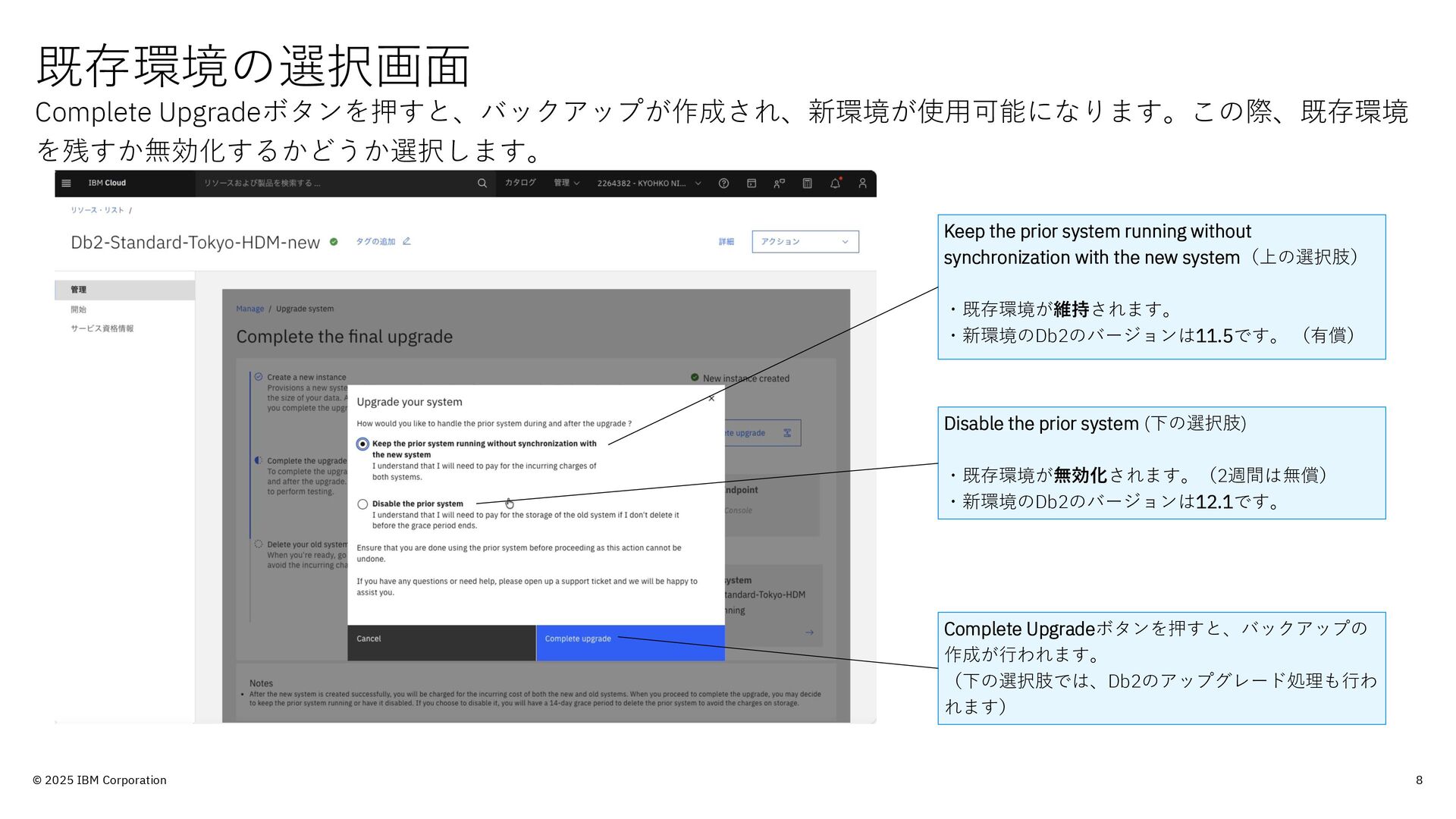Select the 開始 sidebar item

point(79,309)
